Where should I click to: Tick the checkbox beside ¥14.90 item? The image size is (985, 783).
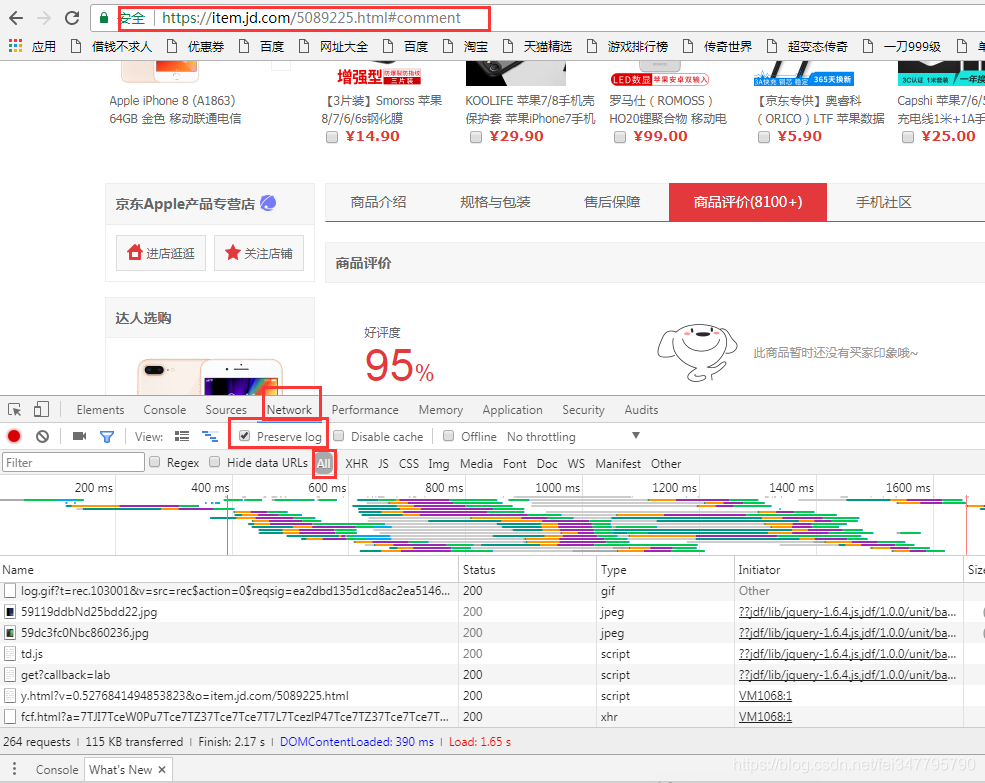pyautogui.click(x=332, y=137)
